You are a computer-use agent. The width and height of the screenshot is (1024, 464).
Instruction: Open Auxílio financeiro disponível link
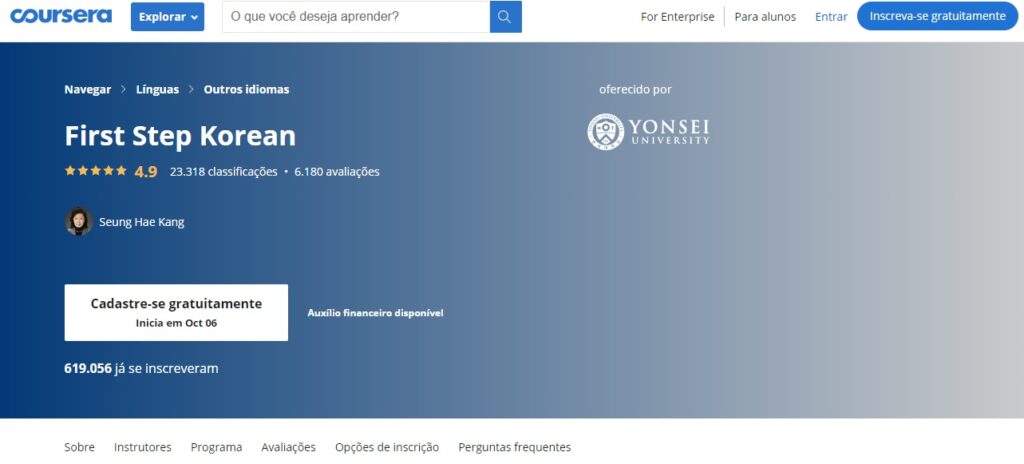[x=376, y=313]
